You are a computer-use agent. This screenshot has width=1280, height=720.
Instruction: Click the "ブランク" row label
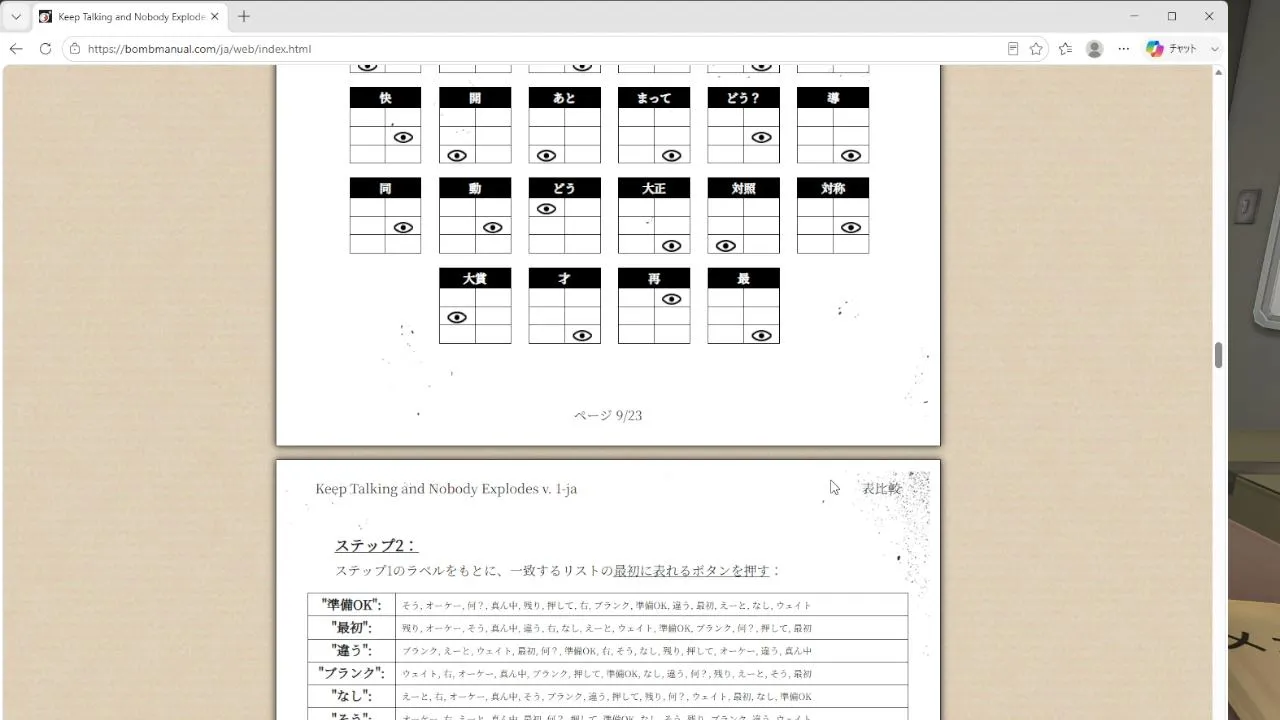pos(351,673)
